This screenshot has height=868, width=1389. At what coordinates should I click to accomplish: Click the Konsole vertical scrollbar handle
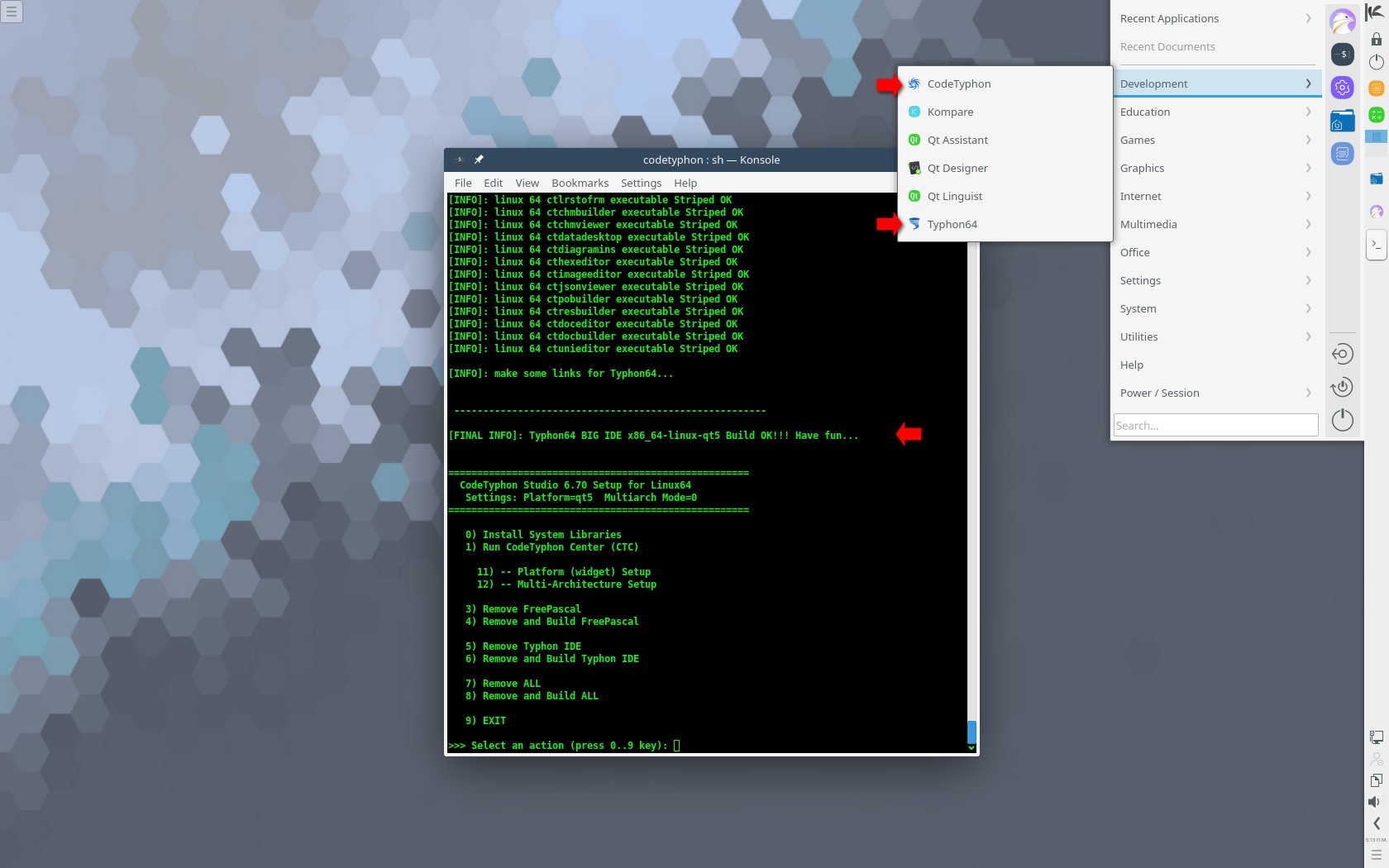coord(971,731)
